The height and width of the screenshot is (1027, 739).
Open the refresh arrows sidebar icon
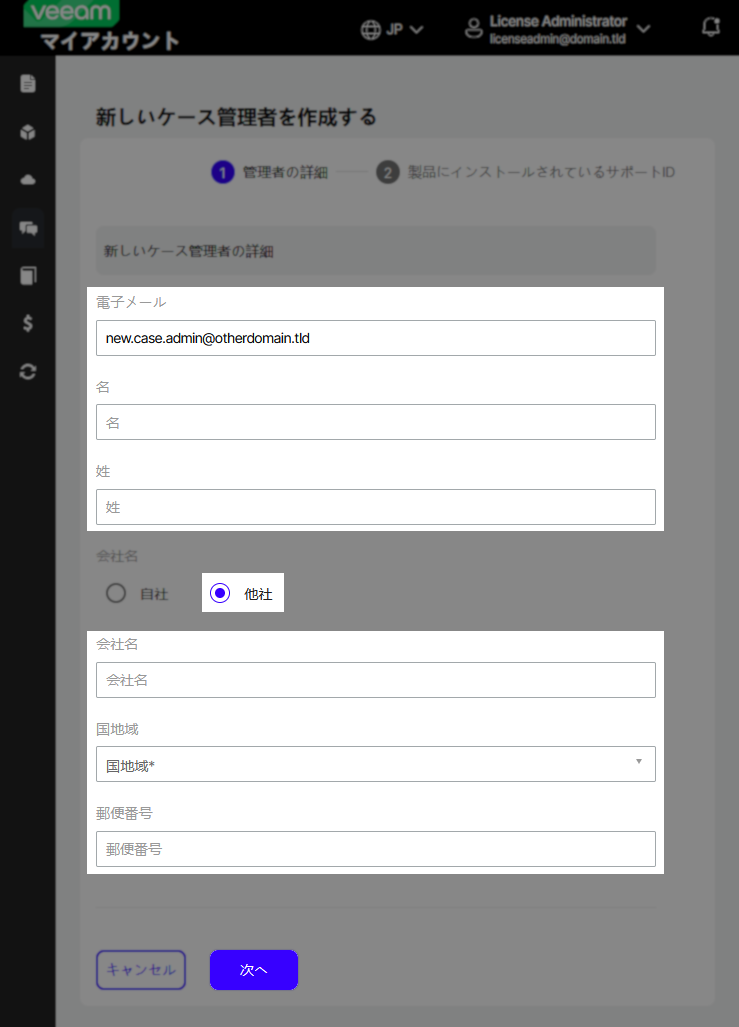pyautogui.click(x=28, y=371)
